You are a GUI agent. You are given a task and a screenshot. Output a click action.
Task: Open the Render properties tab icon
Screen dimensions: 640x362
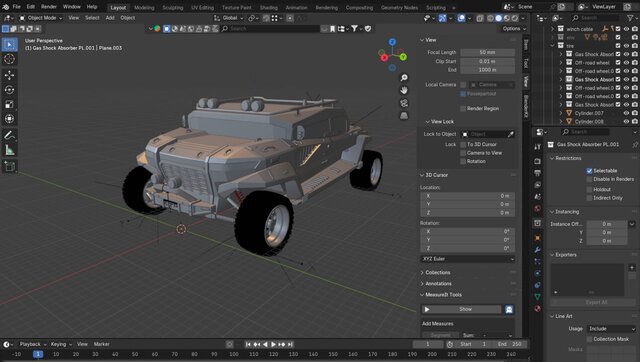point(537,161)
